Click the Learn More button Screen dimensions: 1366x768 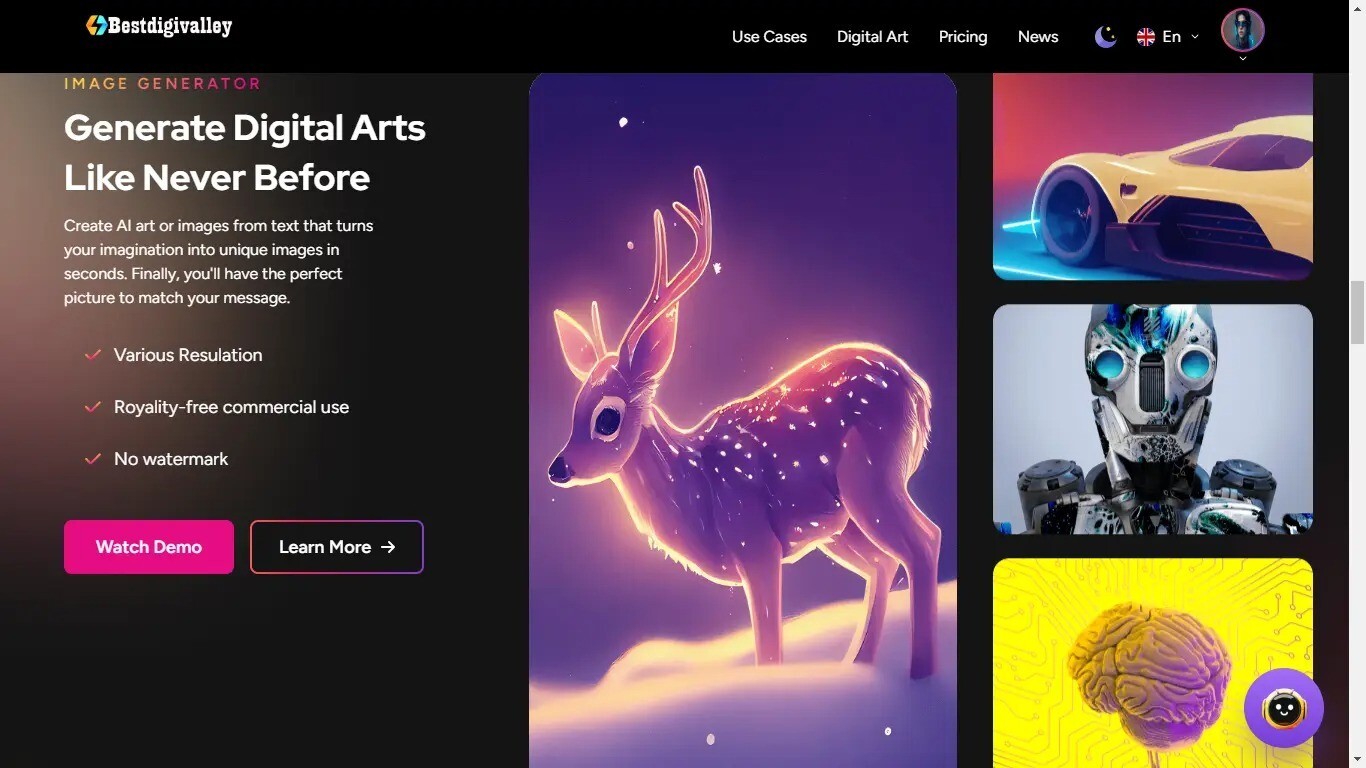(x=337, y=547)
